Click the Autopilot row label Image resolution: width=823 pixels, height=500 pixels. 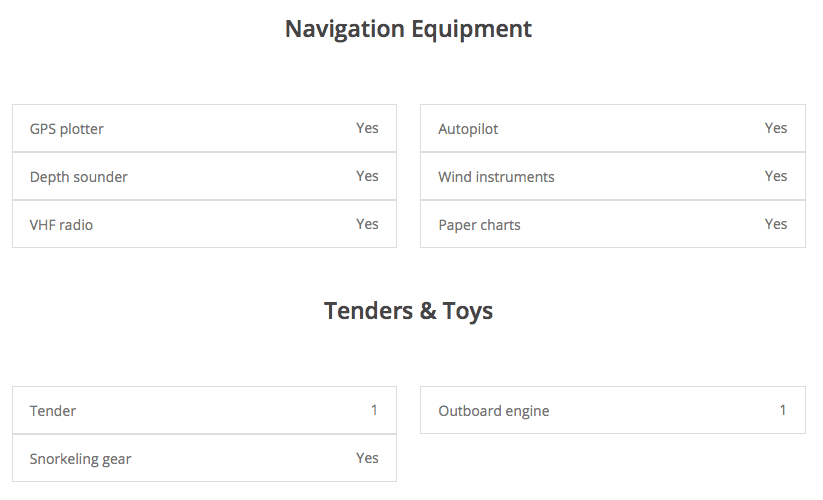tap(468, 129)
